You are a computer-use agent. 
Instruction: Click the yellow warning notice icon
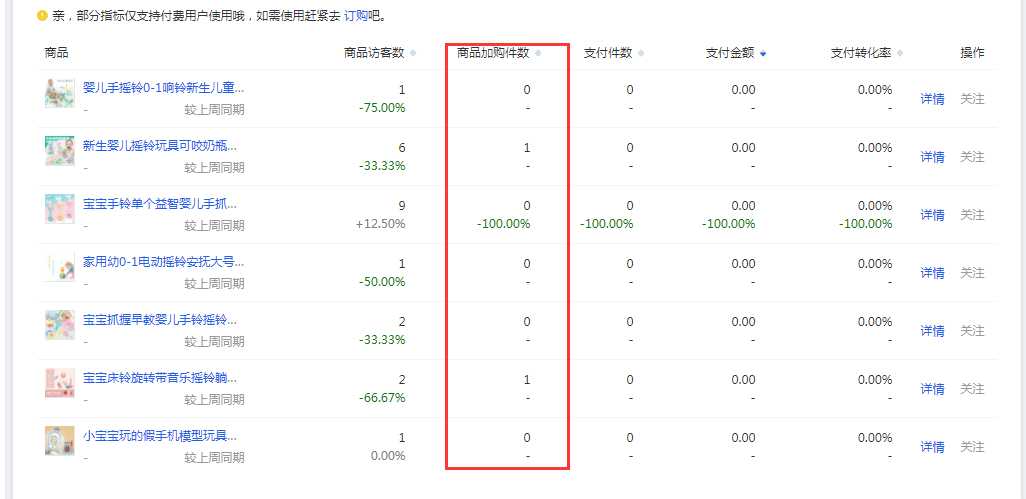click(42, 15)
